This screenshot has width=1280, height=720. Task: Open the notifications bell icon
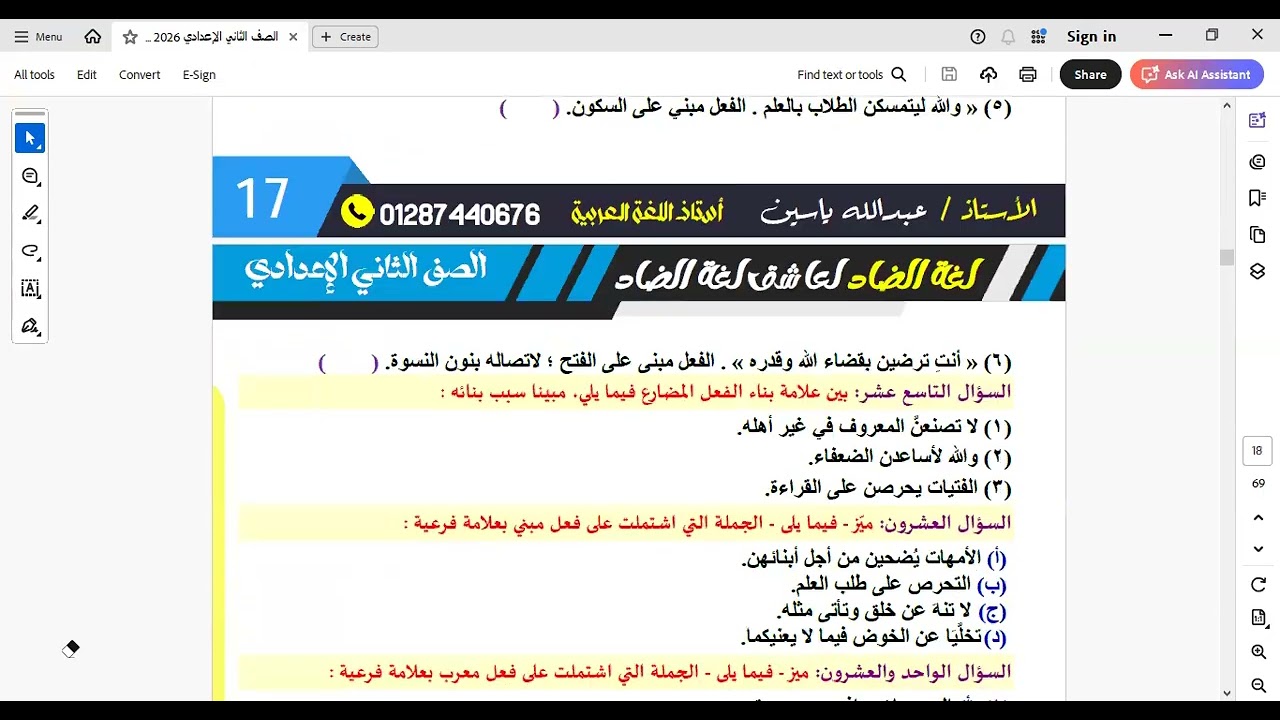pyautogui.click(x=1008, y=37)
